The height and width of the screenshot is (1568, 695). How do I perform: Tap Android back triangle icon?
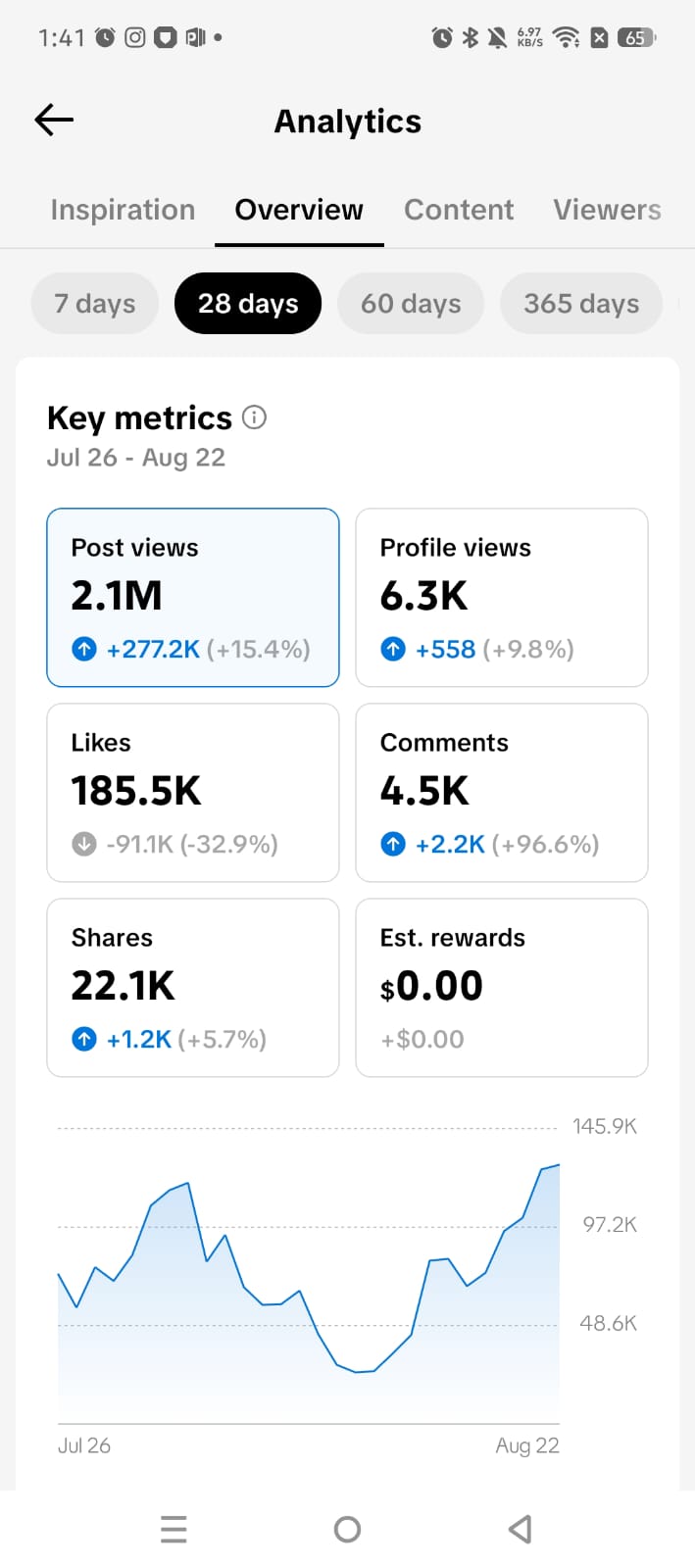point(521,1529)
